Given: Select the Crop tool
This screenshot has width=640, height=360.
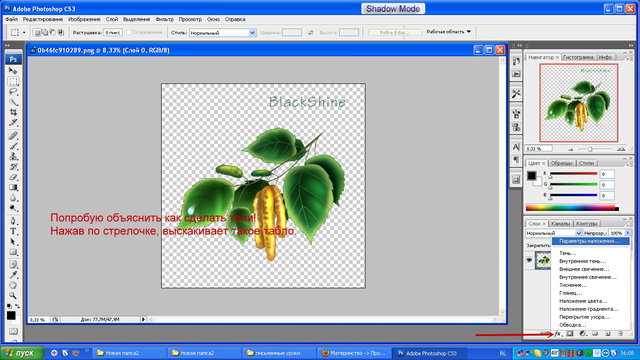Looking at the screenshot, I should coord(13,112).
